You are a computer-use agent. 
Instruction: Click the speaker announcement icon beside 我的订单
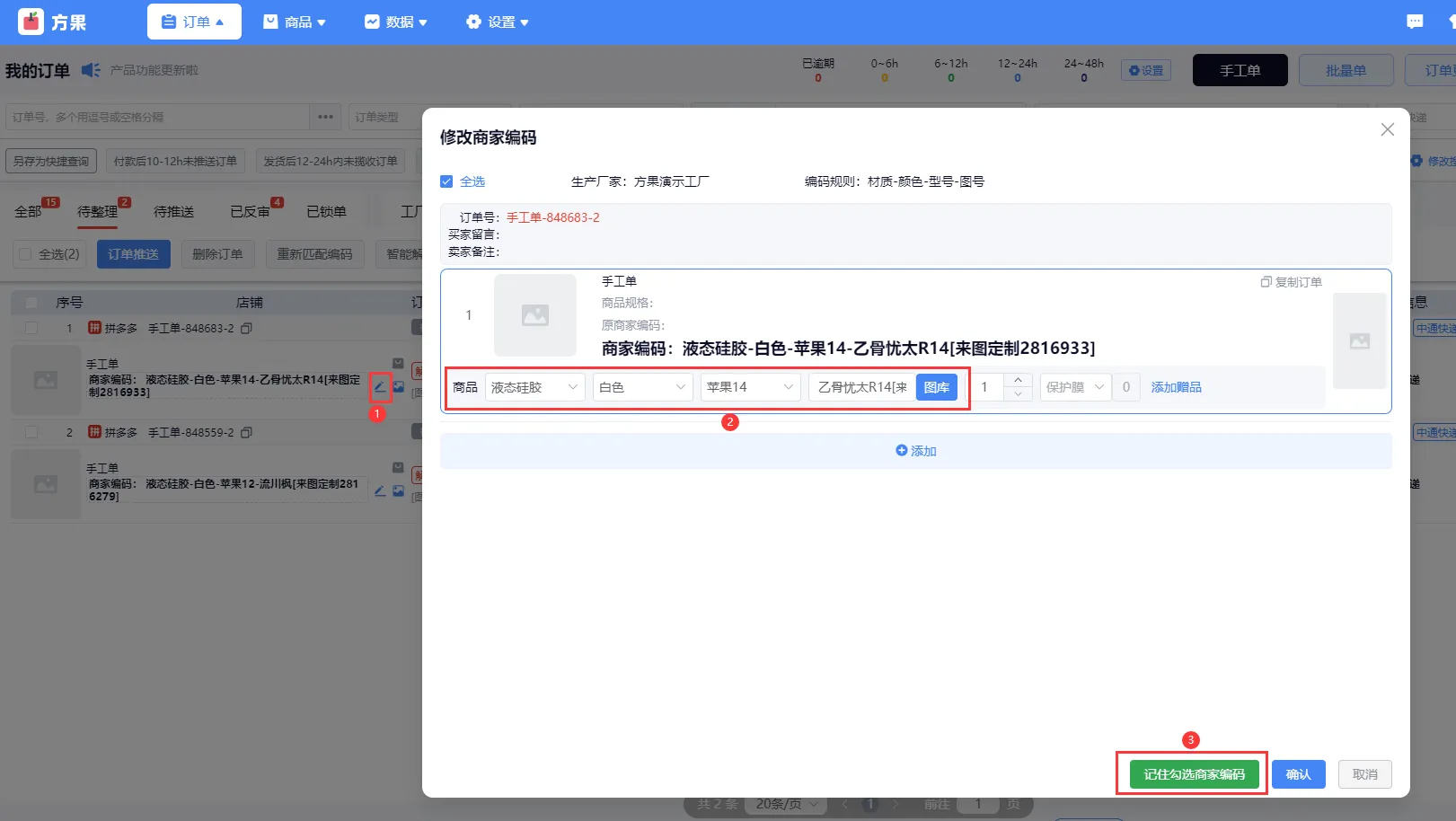click(91, 70)
